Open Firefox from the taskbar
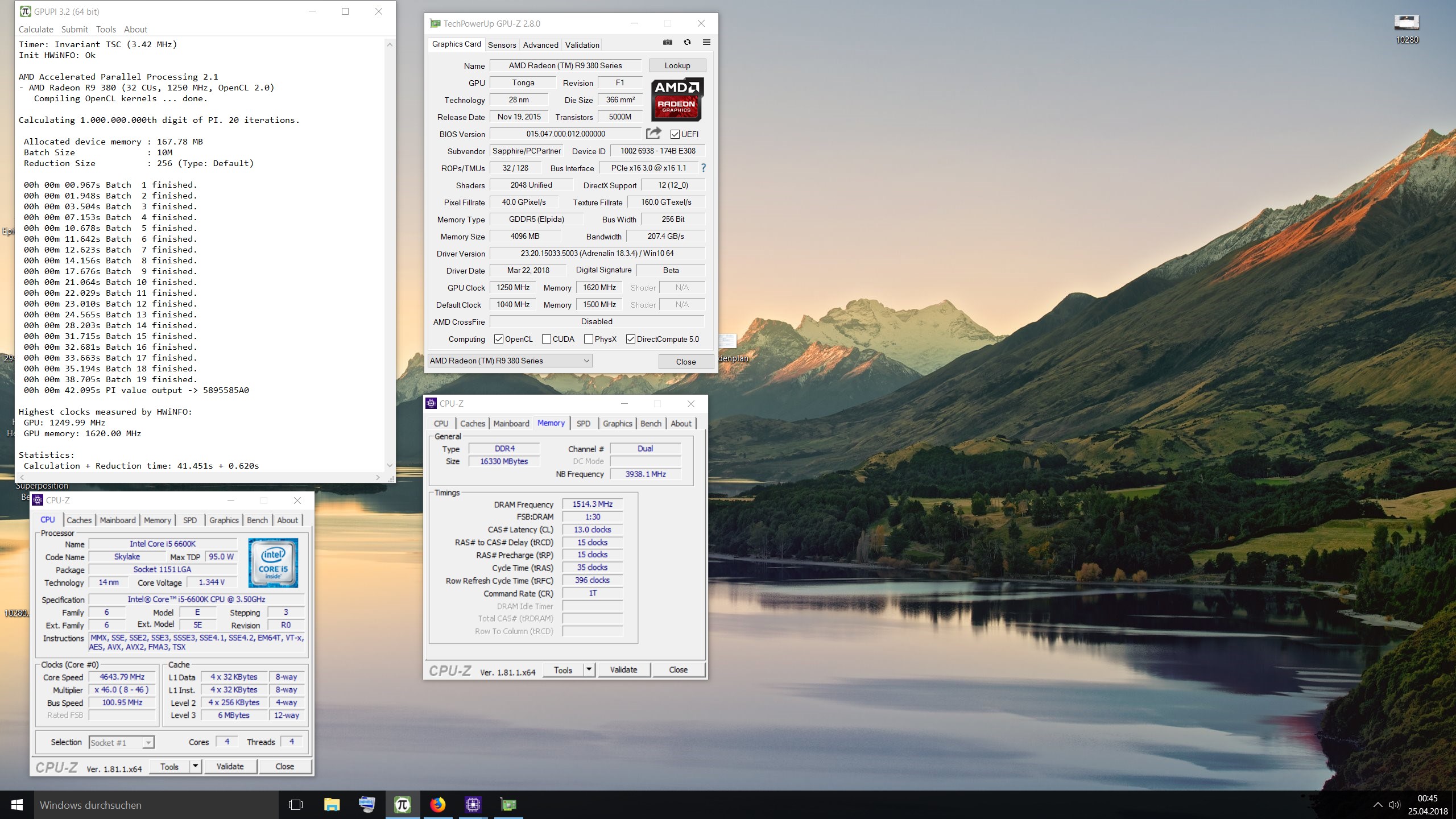This screenshot has height=819, width=1456. [x=438, y=805]
